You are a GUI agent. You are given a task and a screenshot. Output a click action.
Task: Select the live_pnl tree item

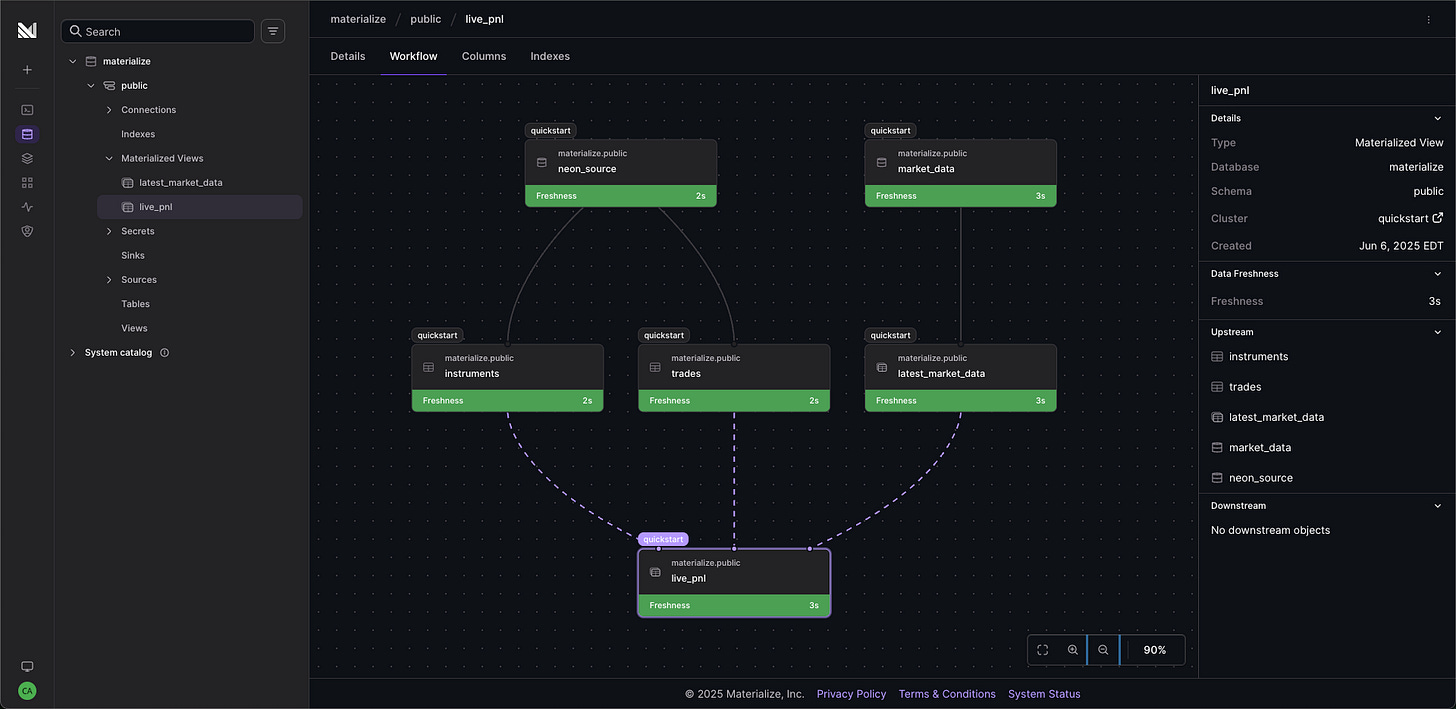click(x=200, y=207)
